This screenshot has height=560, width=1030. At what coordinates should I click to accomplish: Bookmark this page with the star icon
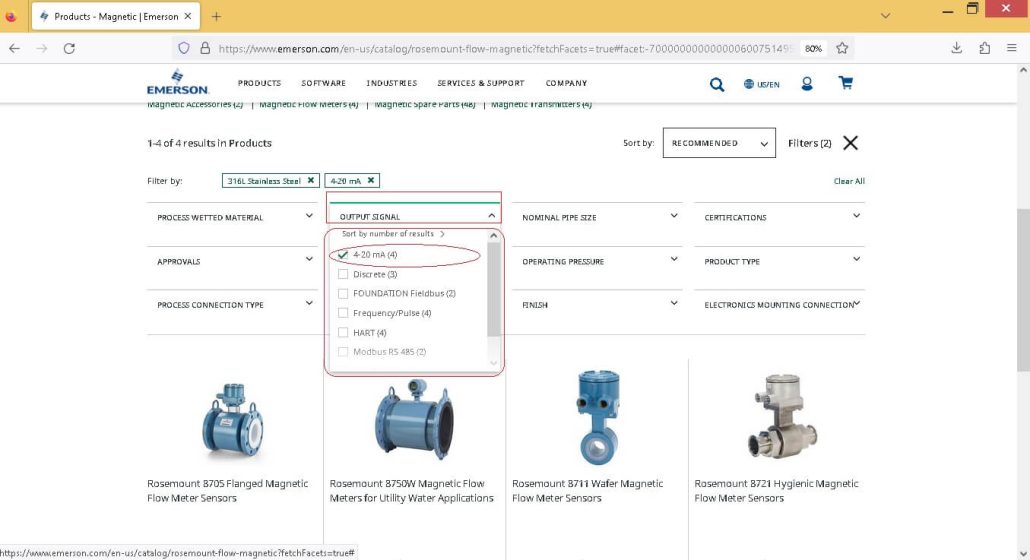(842, 48)
